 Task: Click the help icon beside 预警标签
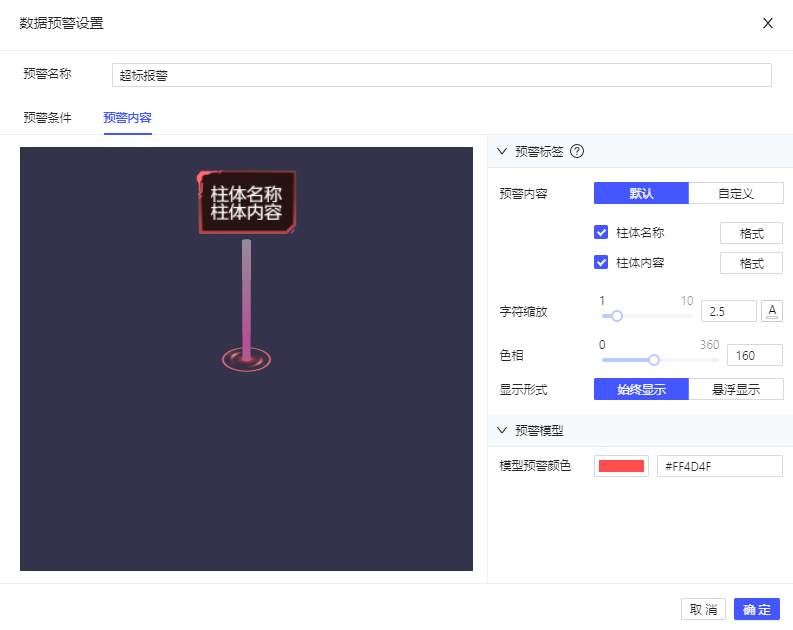click(x=577, y=151)
